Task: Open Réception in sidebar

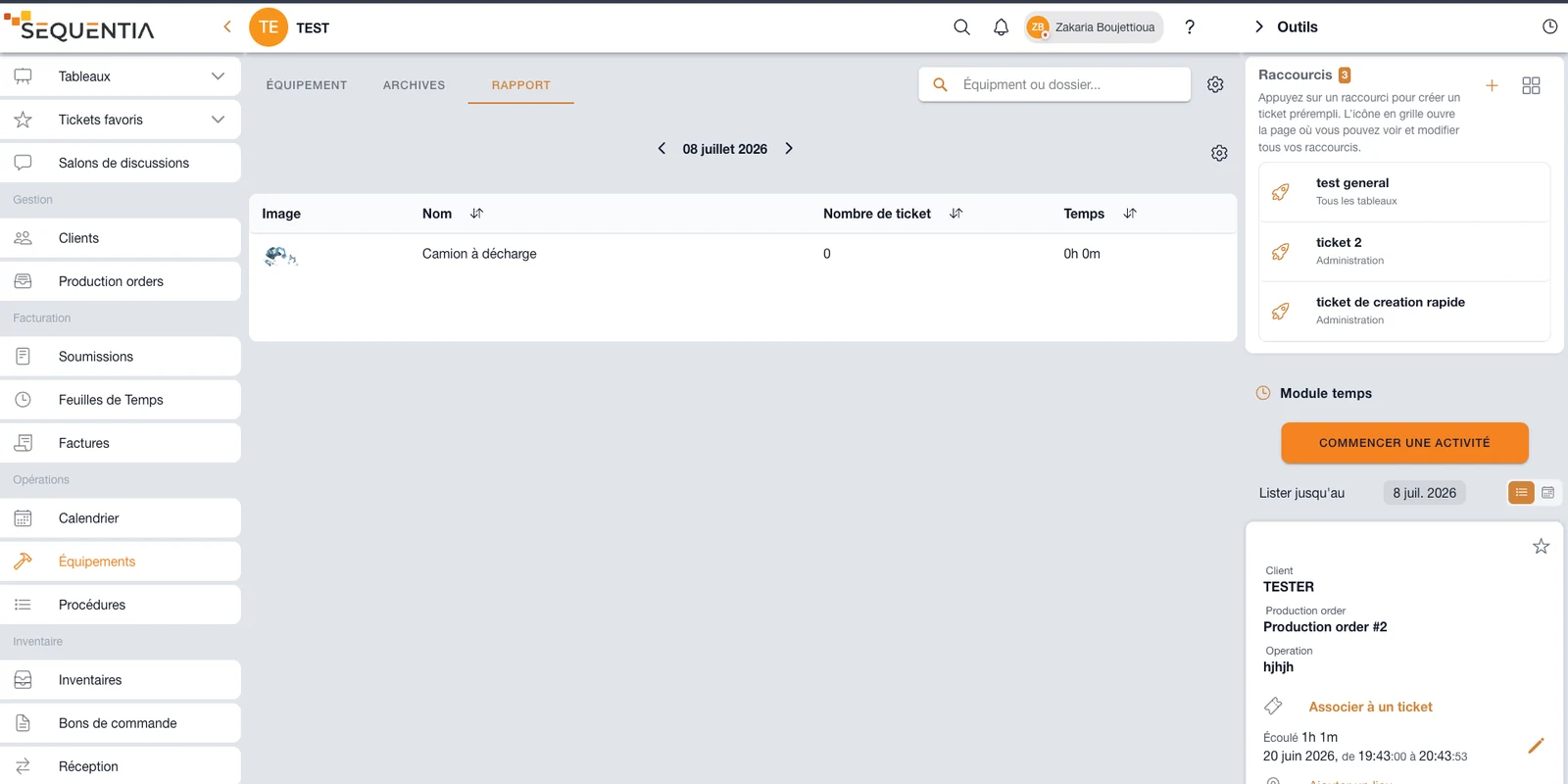Action: pyautogui.click(x=121, y=766)
